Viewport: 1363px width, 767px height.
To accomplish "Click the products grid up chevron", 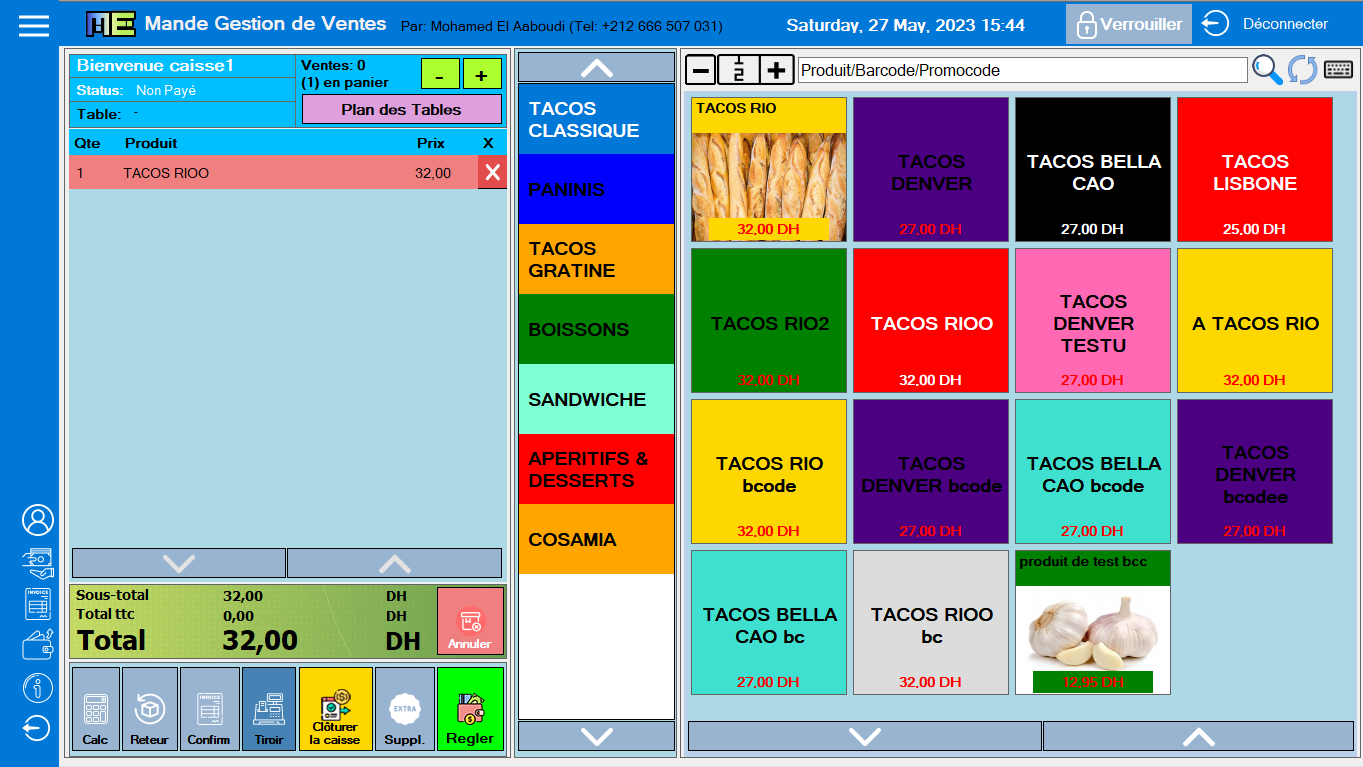I will coord(1198,737).
